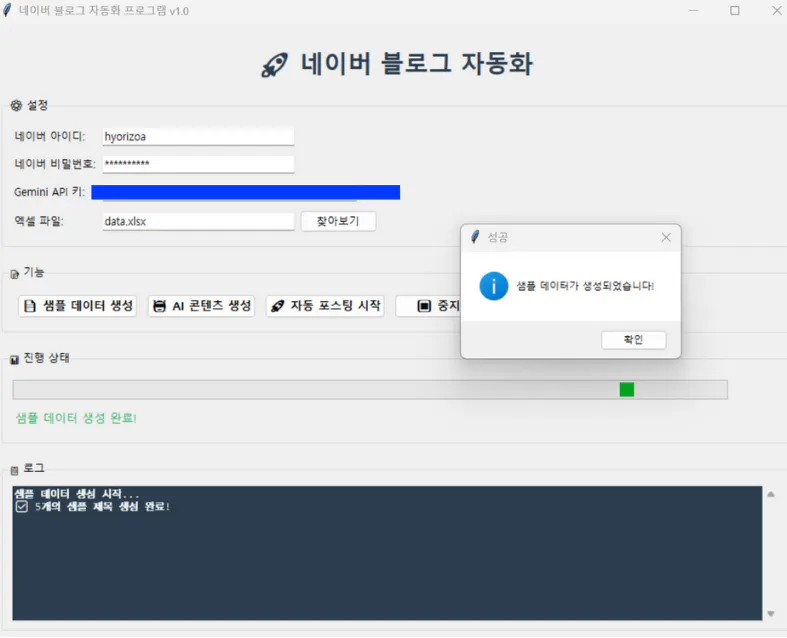The image size is (787, 638).
Task: Start AI 콘텐츠 생성
Action: [201, 306]
